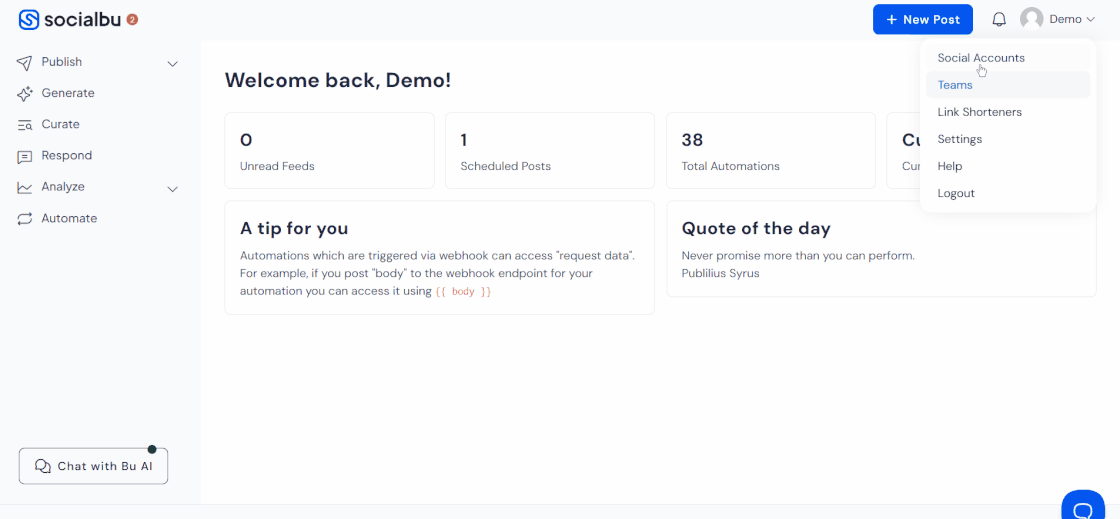Click the Automate loop icon

coord(25,219)
